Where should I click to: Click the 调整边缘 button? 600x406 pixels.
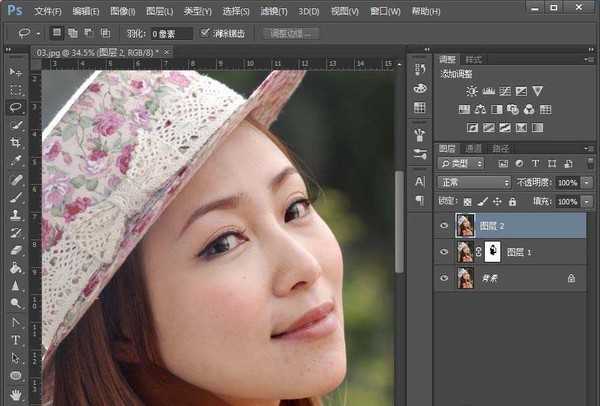(291, 33)
